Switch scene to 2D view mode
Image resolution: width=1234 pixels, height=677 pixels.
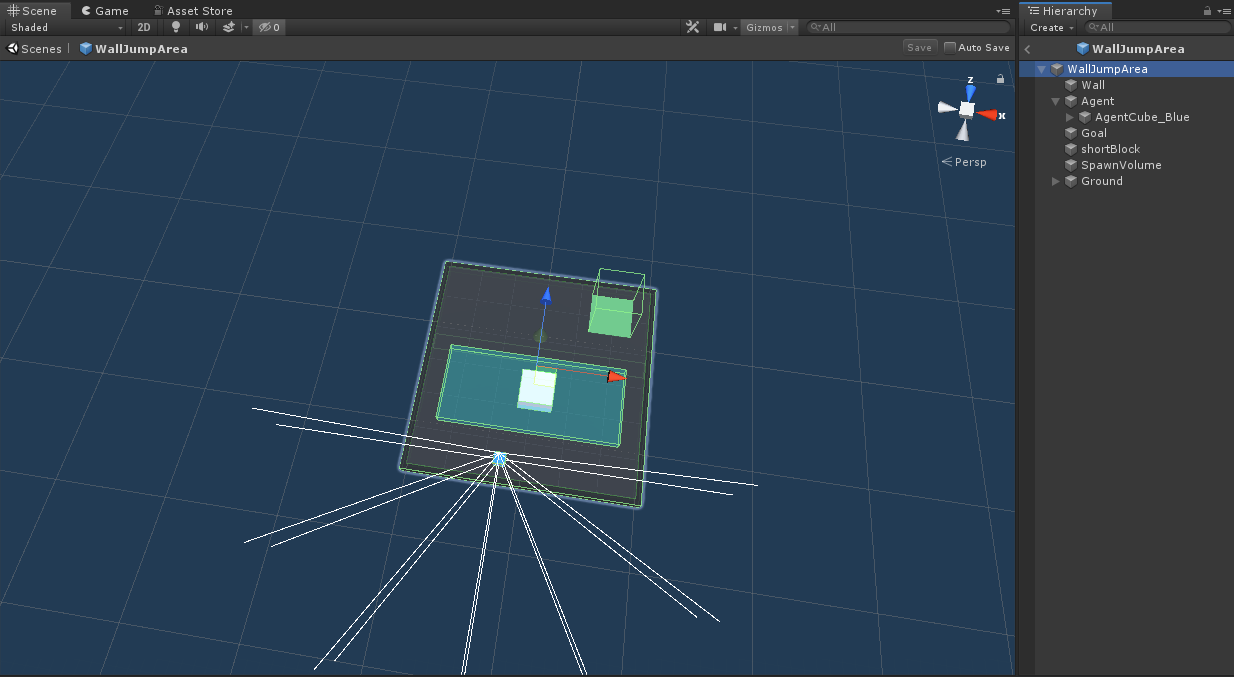144,27
